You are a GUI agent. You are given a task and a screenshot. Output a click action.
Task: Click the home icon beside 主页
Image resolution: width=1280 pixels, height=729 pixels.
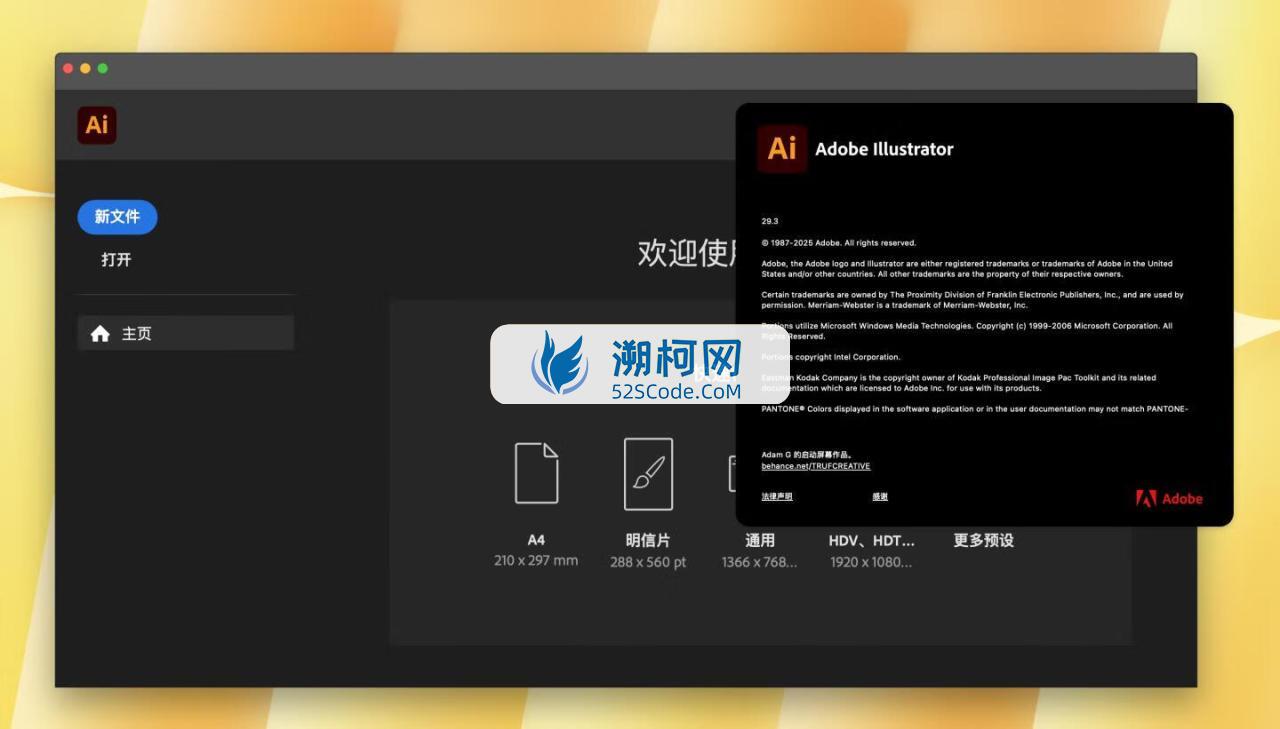tap(100, 334)
